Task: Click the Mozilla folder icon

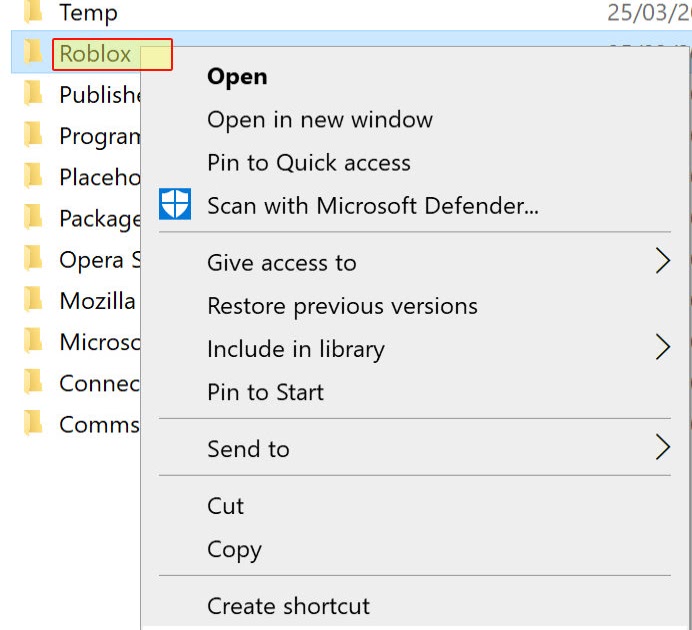Action: tap(33, 299)
